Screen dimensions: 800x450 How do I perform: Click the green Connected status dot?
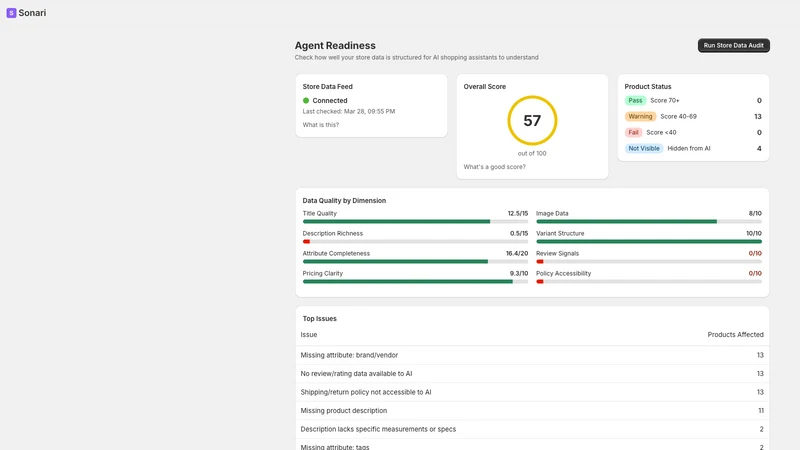click(x=306, y=101)
